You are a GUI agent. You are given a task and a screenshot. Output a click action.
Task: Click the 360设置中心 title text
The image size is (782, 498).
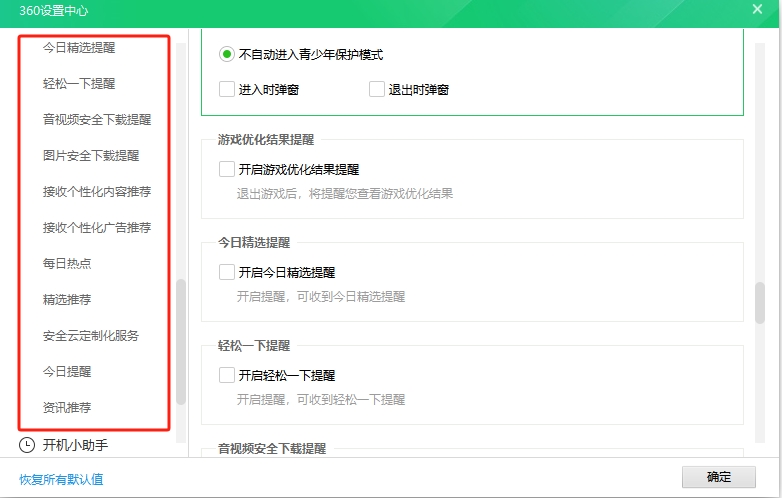(x=53, y=10)
